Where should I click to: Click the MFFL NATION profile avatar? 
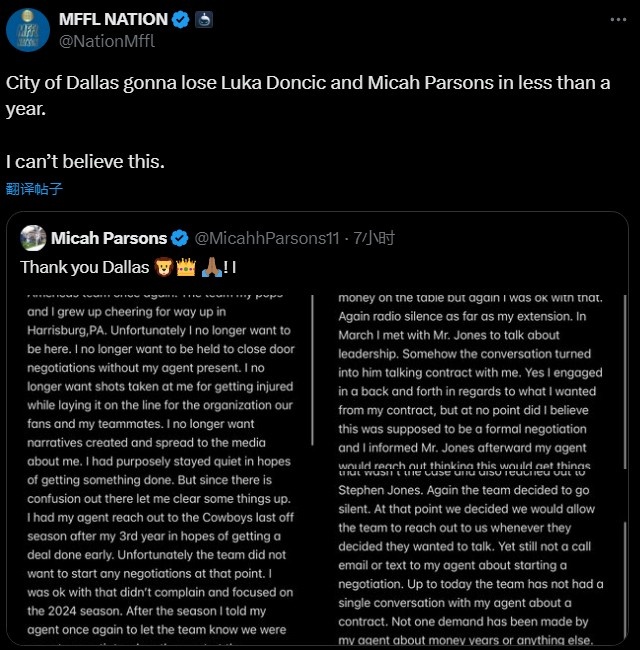28,29
